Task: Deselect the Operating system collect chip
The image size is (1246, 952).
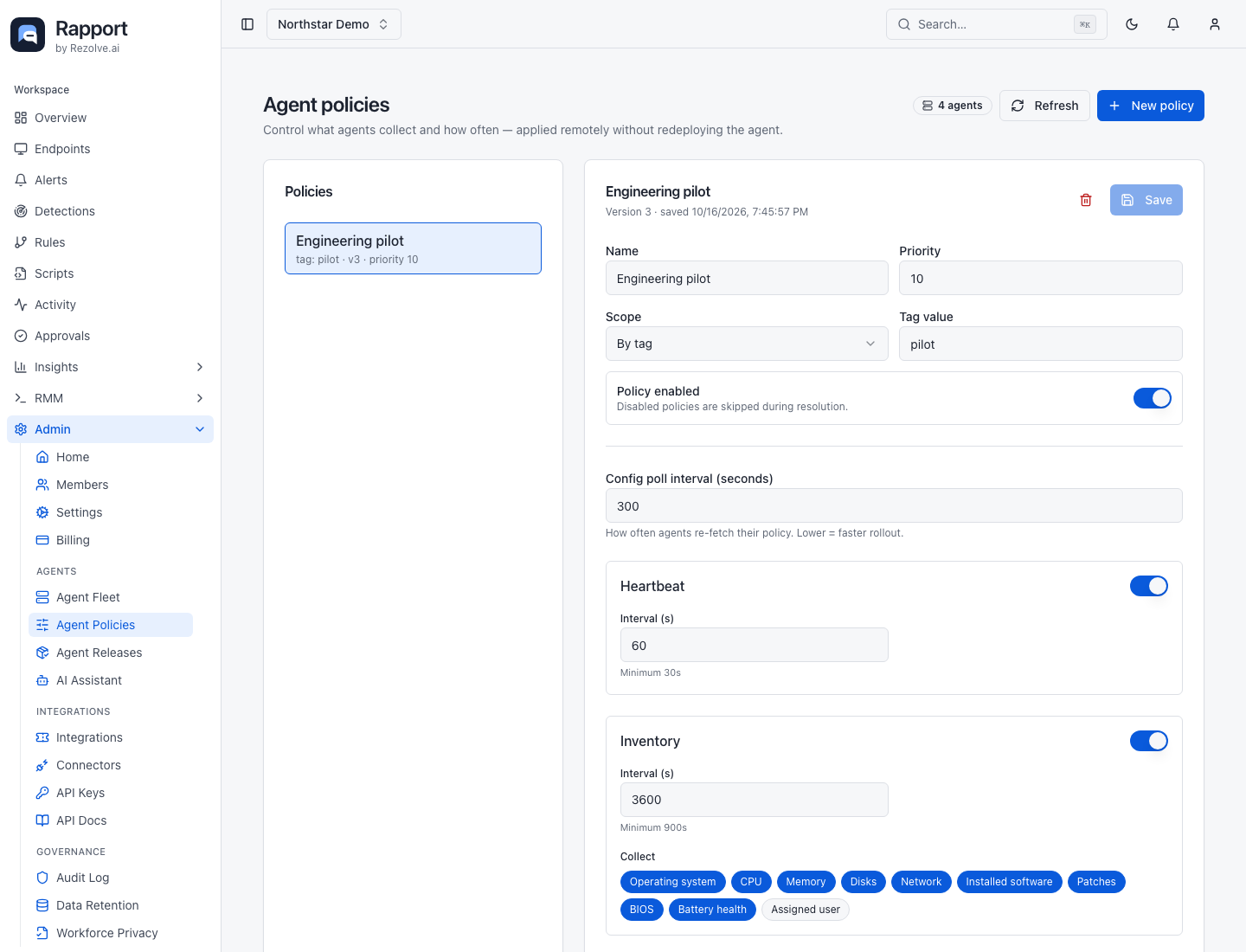Action: pos(672,882)
